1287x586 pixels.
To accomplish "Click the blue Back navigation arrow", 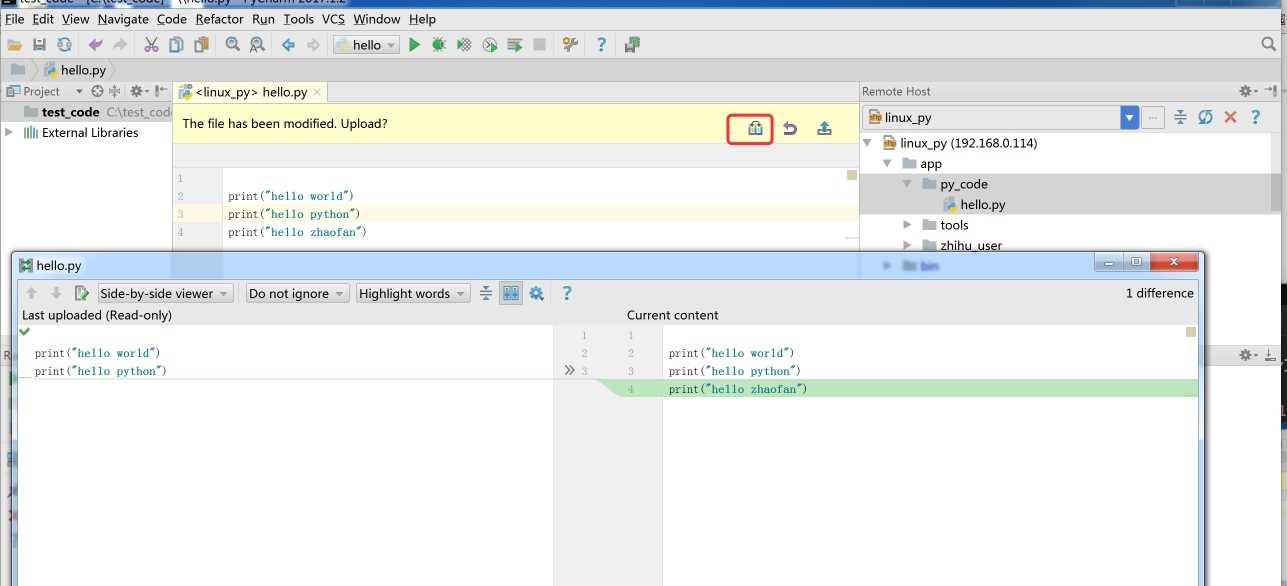I will click(288, 45).
